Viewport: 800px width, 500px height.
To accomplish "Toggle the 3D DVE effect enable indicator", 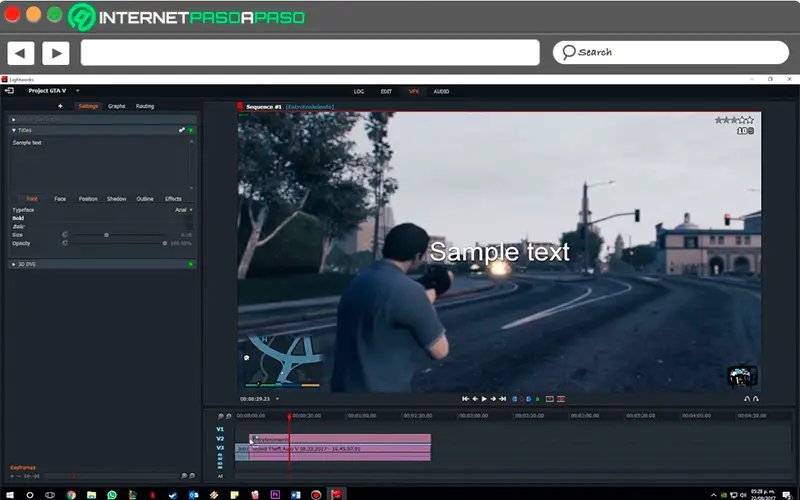I will 190,264.
